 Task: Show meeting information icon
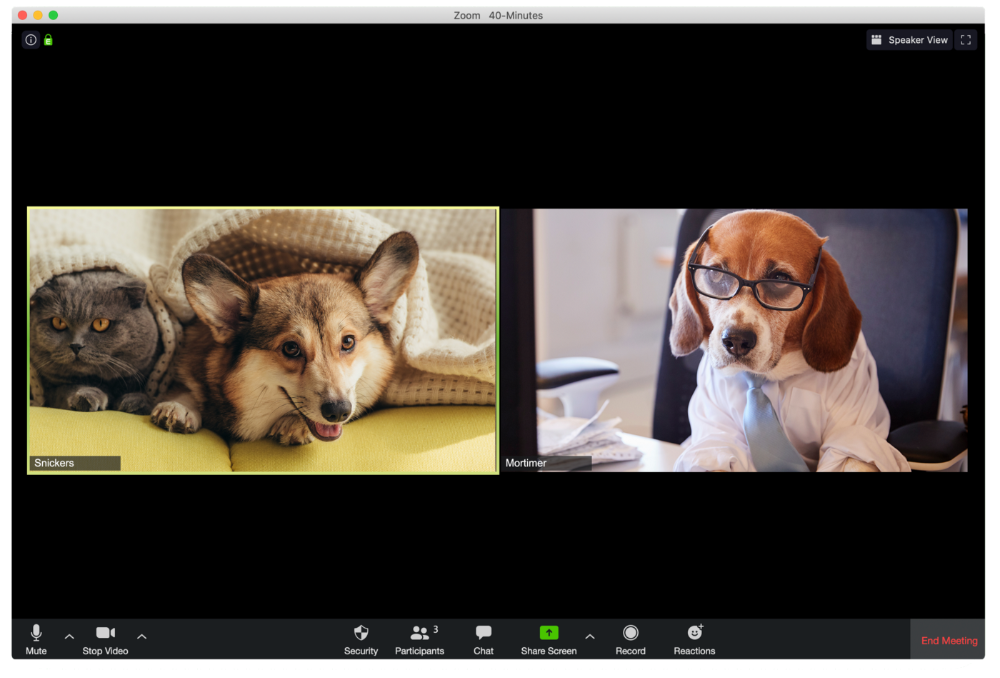pyautogui.click(x=31, y=40)
